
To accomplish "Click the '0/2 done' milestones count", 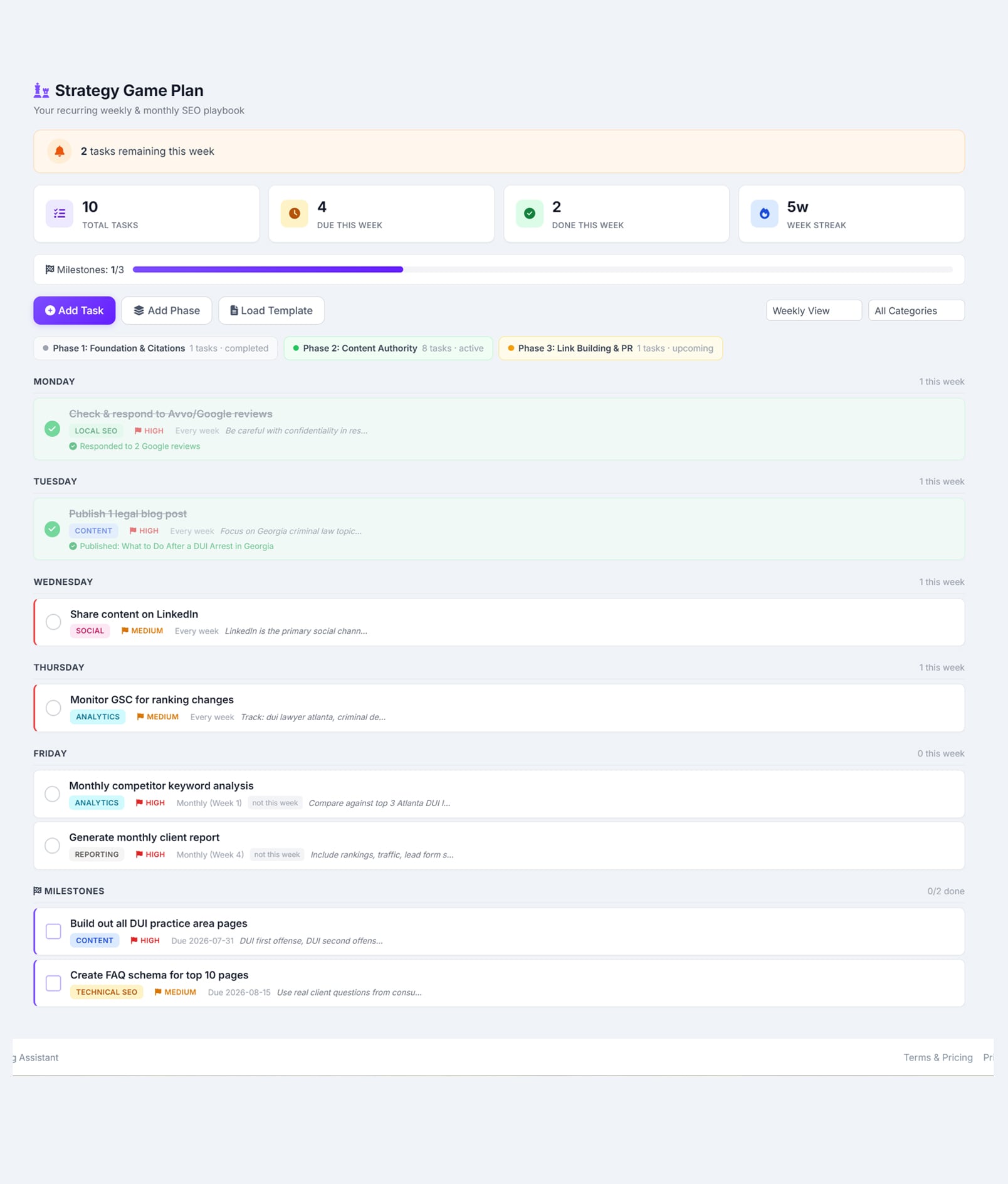I will 946,891.
